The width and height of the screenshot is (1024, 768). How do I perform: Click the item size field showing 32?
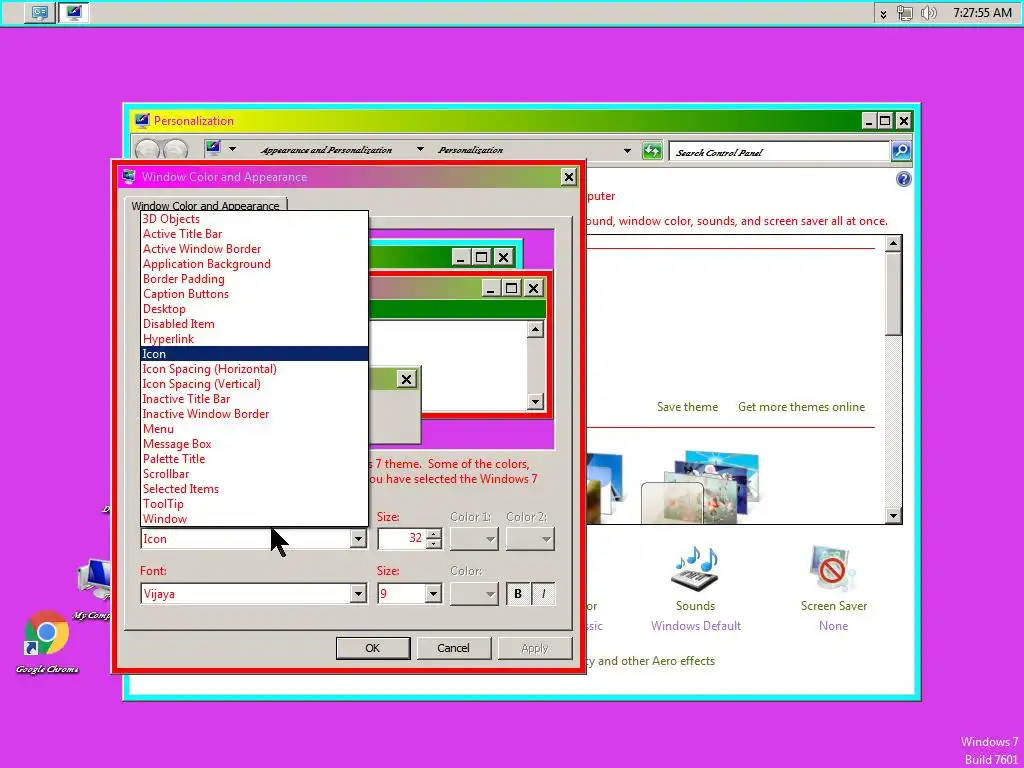[402, 539]
